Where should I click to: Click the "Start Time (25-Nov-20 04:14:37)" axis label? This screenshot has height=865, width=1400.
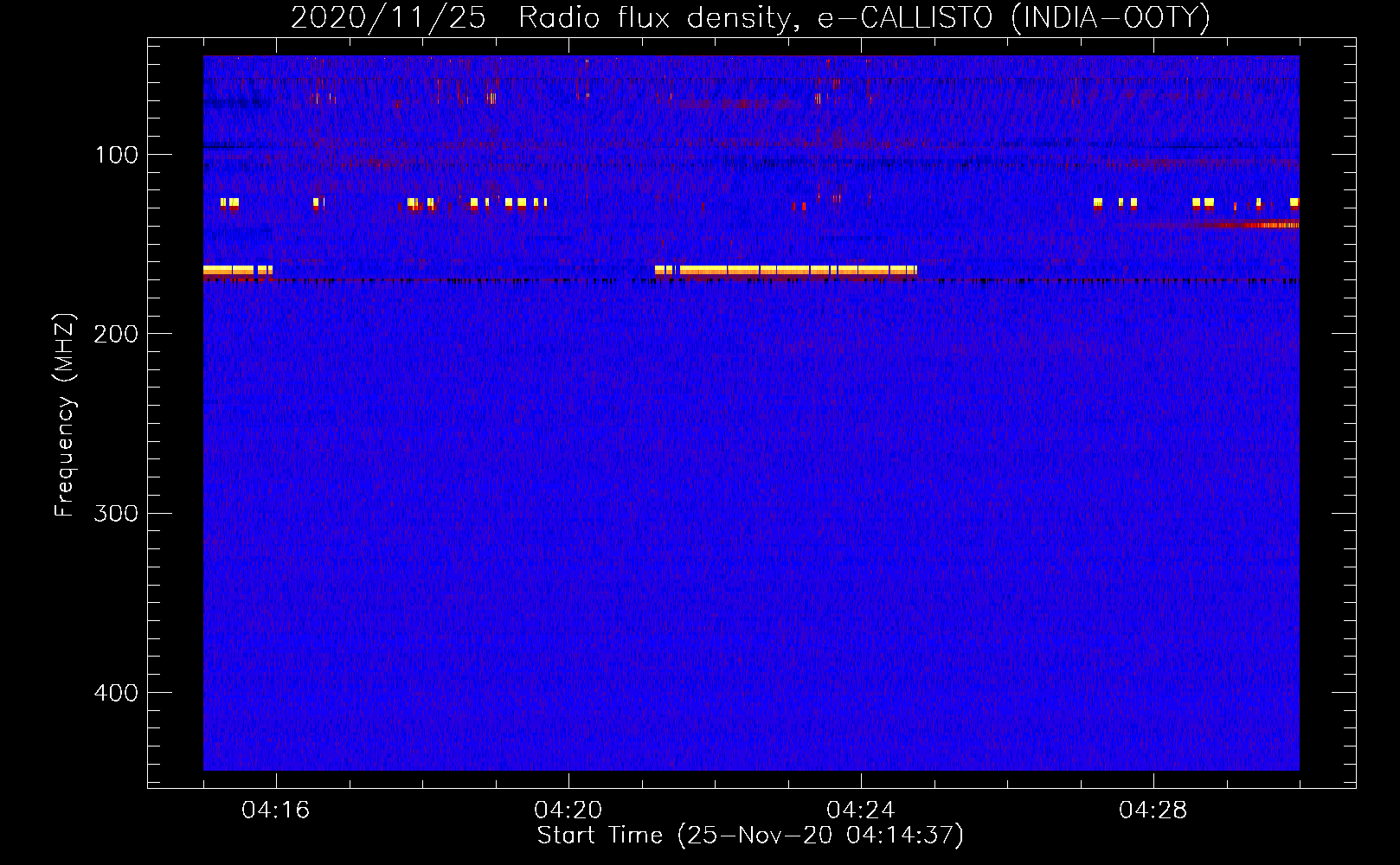coord(750,836)
